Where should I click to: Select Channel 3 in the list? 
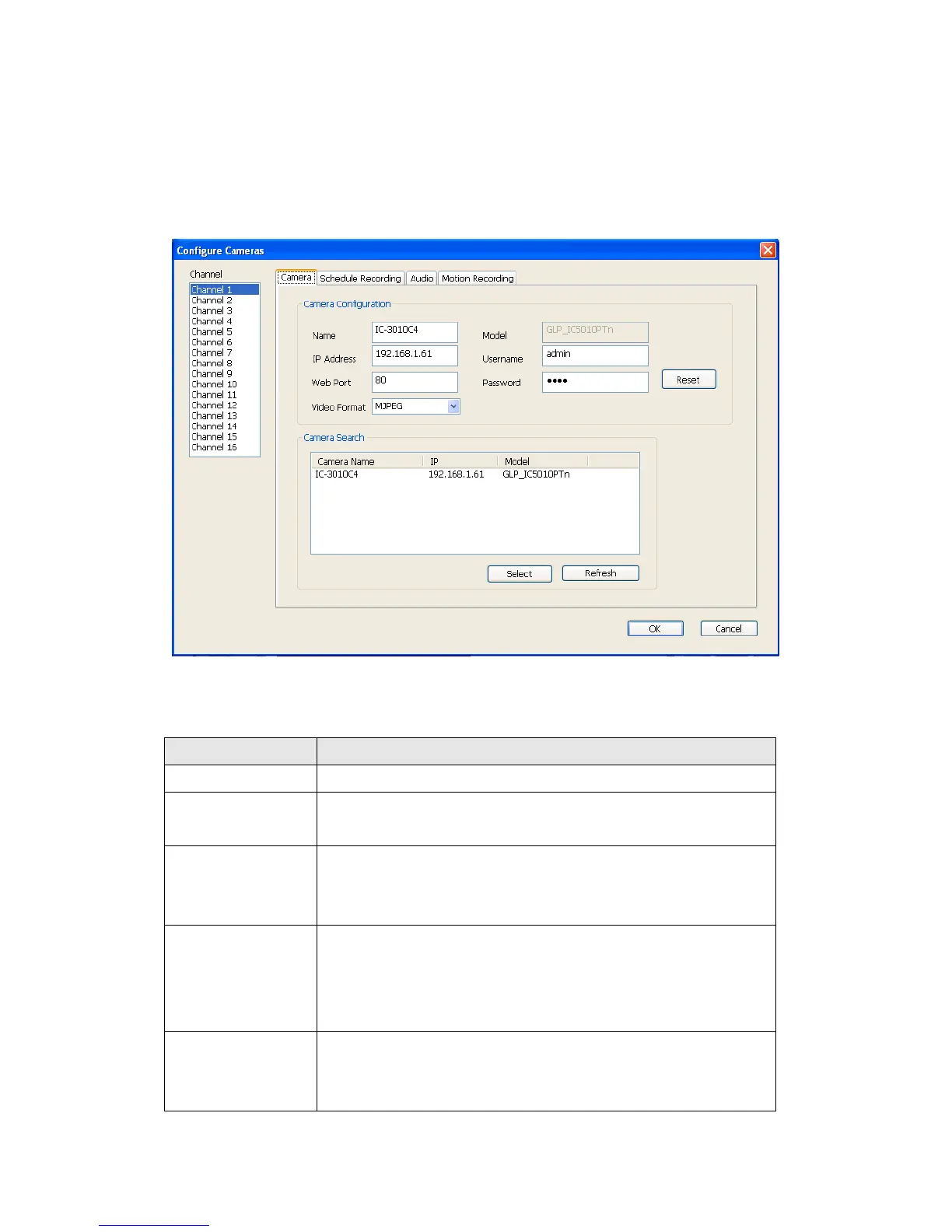225,310
